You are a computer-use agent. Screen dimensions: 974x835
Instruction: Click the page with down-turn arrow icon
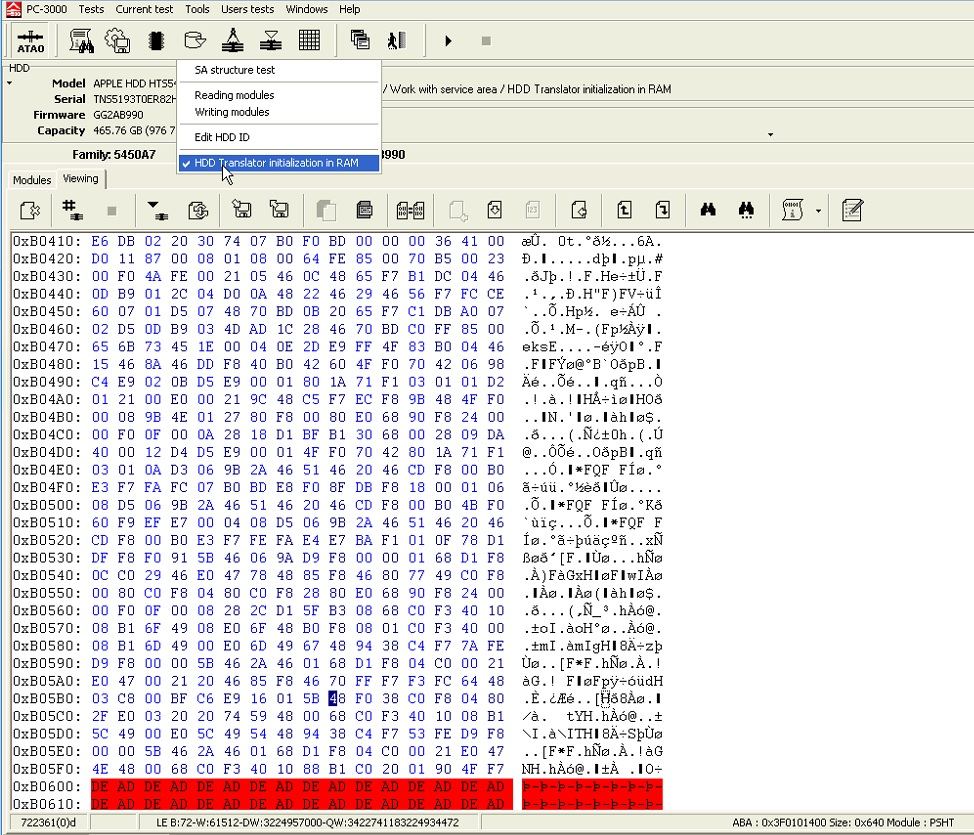click(663, 209)
